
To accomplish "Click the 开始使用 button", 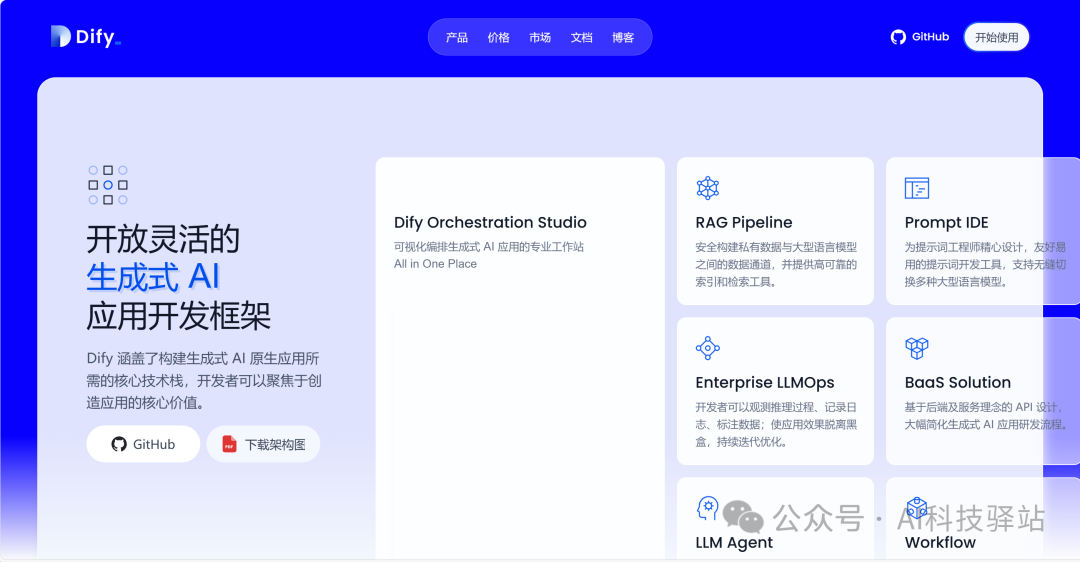I will pyautogui.click(x=997, y=37).
